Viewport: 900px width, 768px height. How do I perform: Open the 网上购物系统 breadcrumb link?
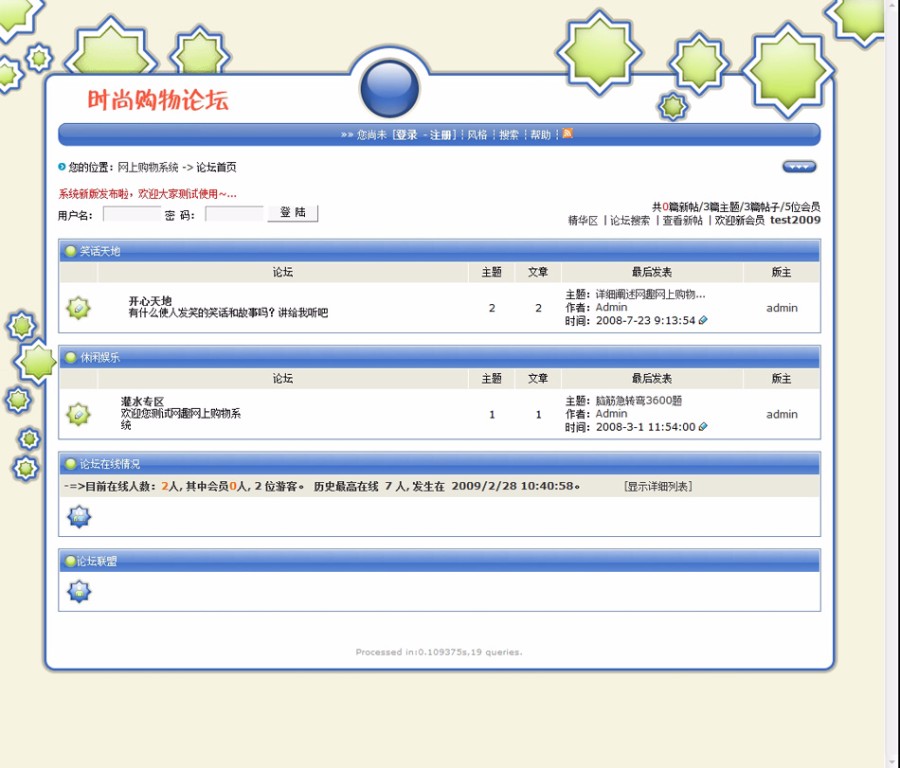148,167
